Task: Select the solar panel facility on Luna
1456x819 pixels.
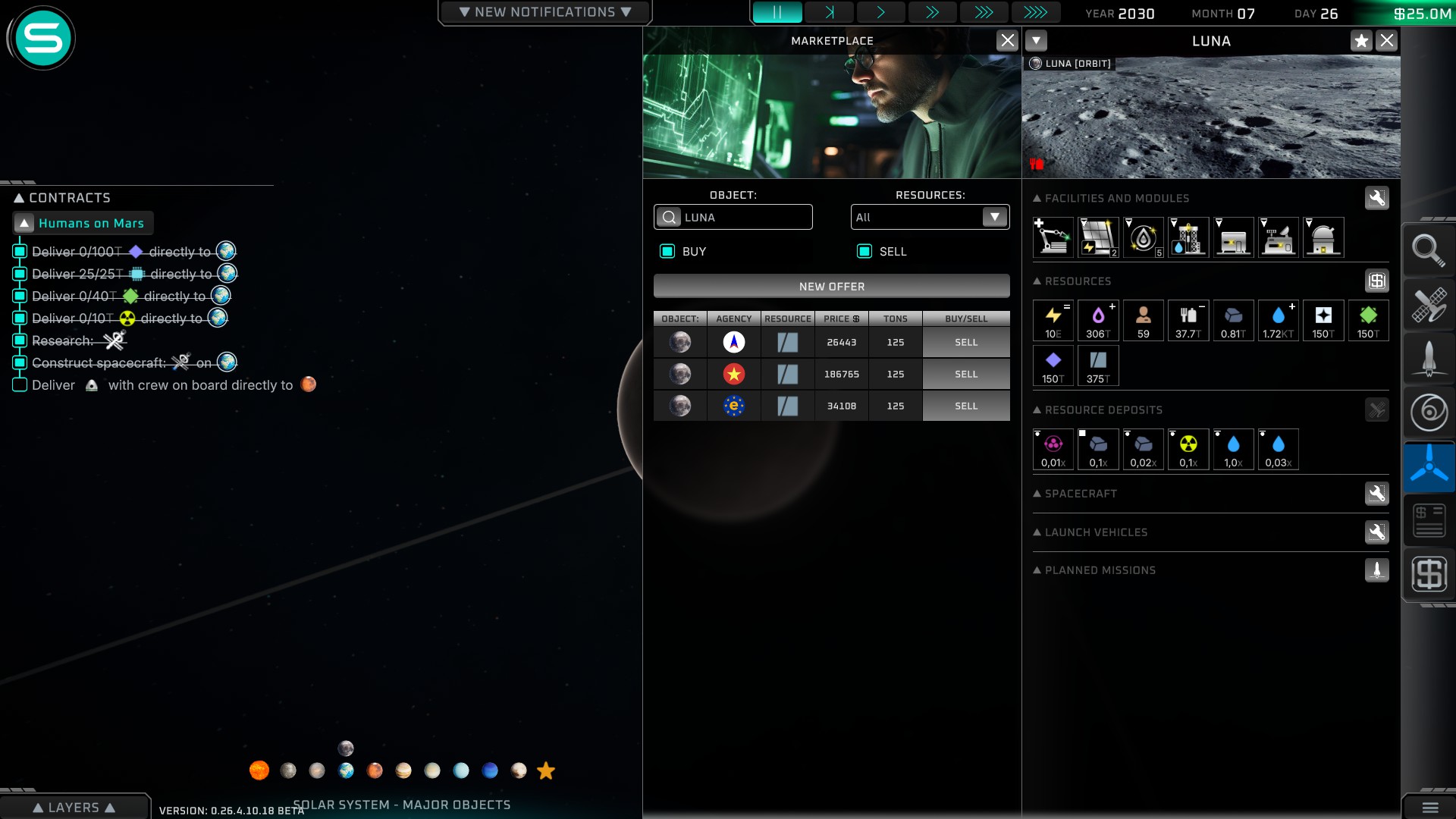Action: click(1098, 237)
